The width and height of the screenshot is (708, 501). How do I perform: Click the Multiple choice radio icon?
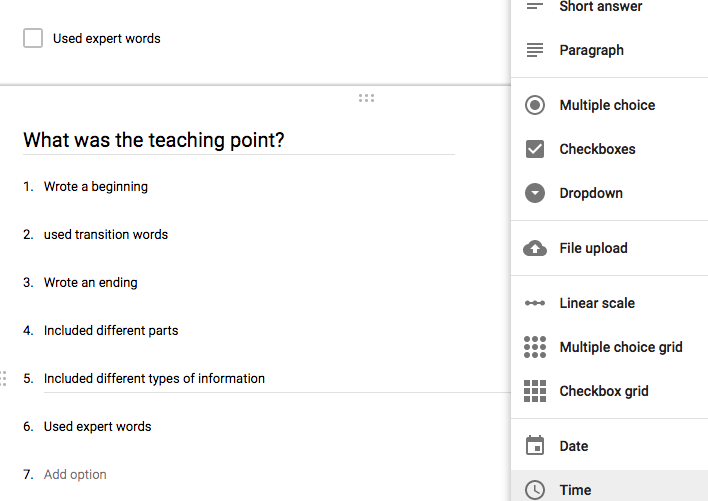tap(535, 105)
